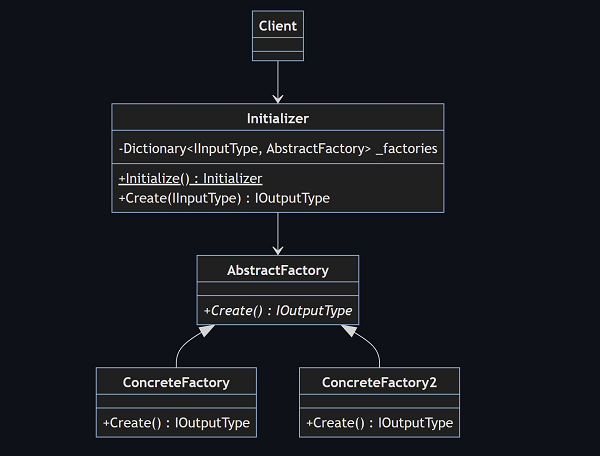Select Create() method in ConcreteFactory2 box
Viewport: 600px width, 456px height.
tap(379, 423)
